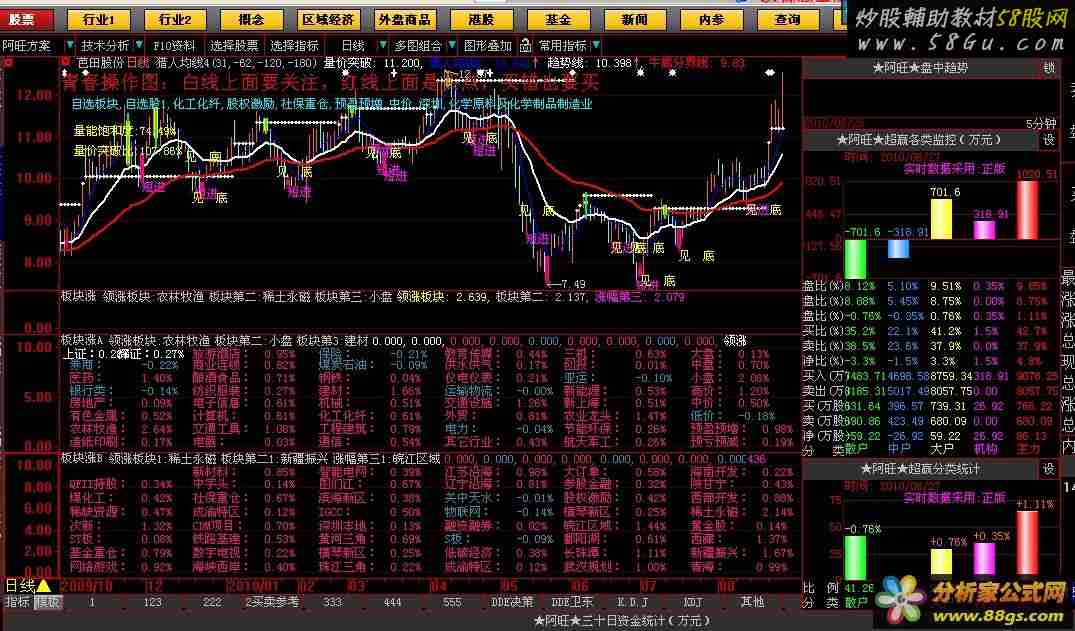The image size is (1075, 631).
Task: Expand the 技术分析 dropdown arrow
Action: [x=139, y=45]
